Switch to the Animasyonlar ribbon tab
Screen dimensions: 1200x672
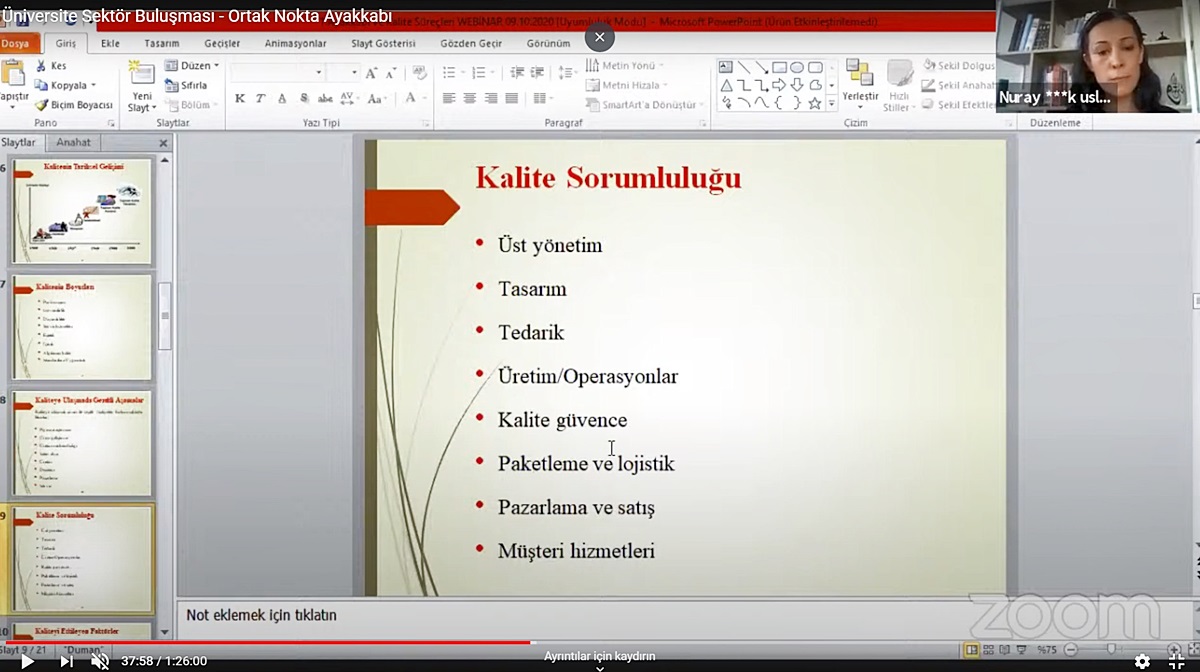[x=295, y=44]
